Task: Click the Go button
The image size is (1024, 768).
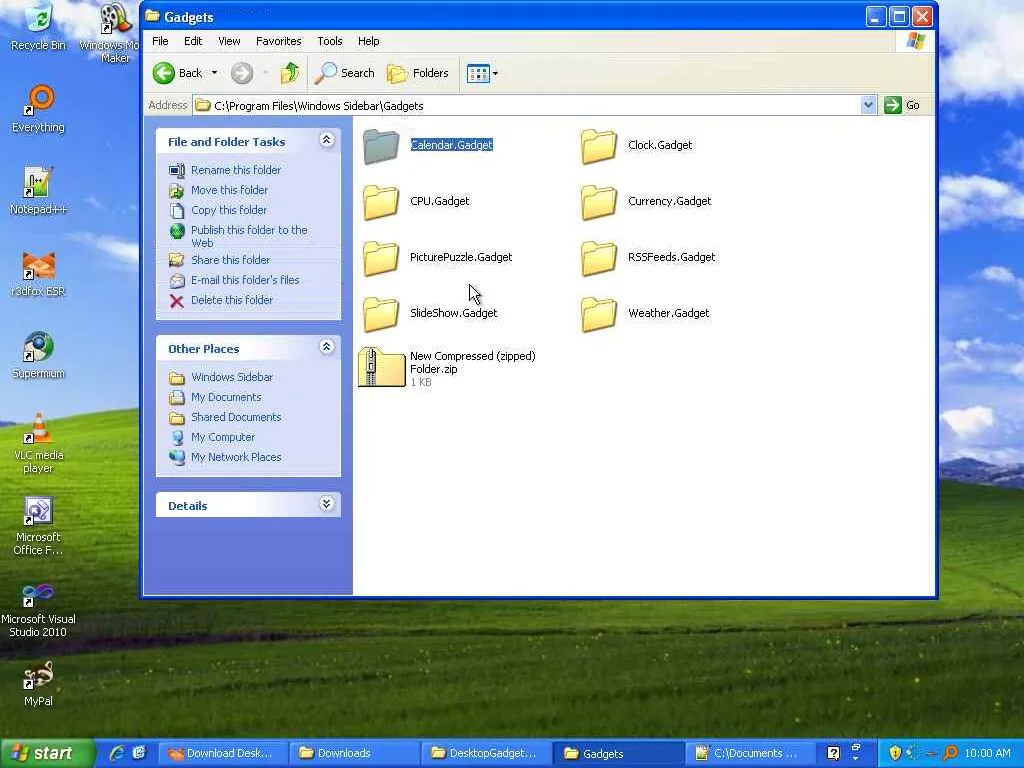Action: [x=902, y=105]
